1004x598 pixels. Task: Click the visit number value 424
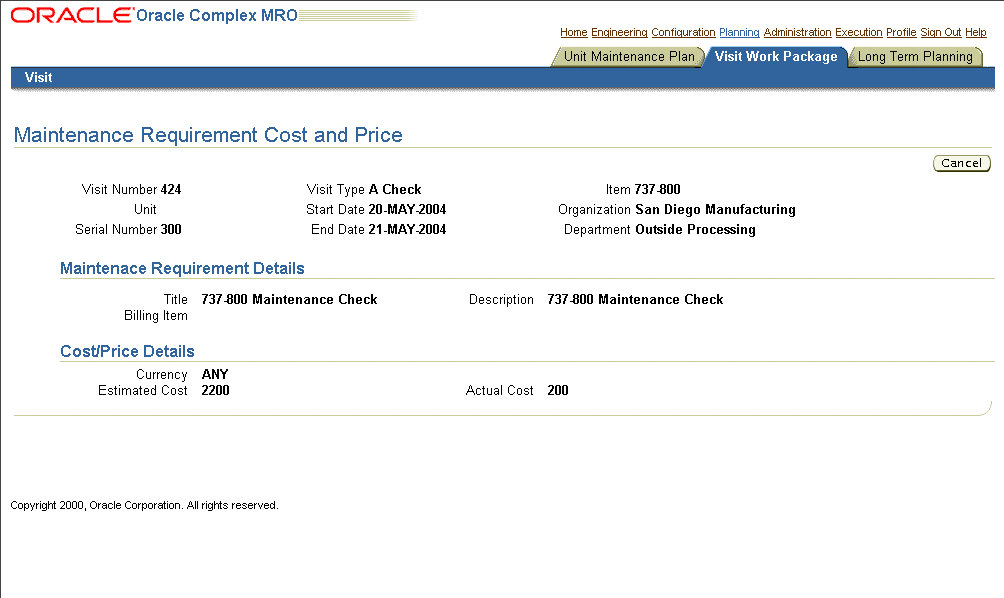click(x=171, y=190)
